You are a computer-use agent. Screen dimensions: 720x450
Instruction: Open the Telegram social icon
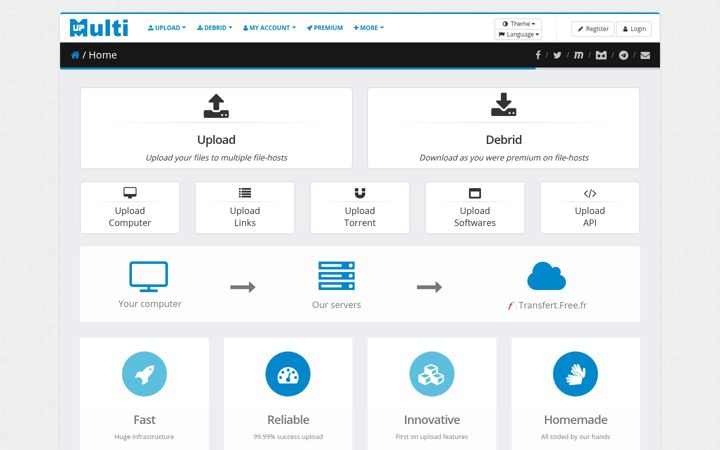click(x=624, y=55)
